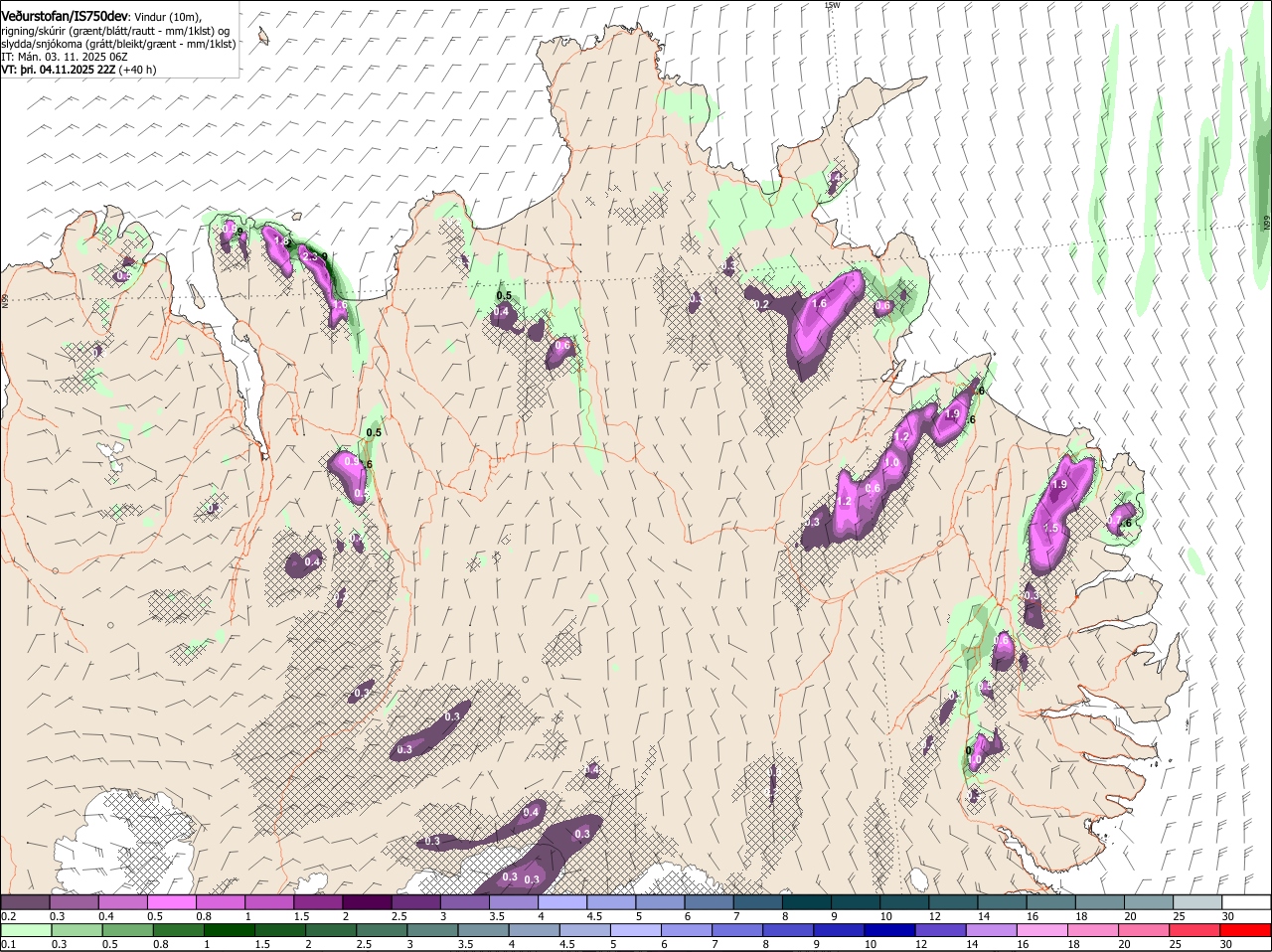Click the '0.2' label in the snow legend row
1272x952 pixels.
(x=8, y=916)
